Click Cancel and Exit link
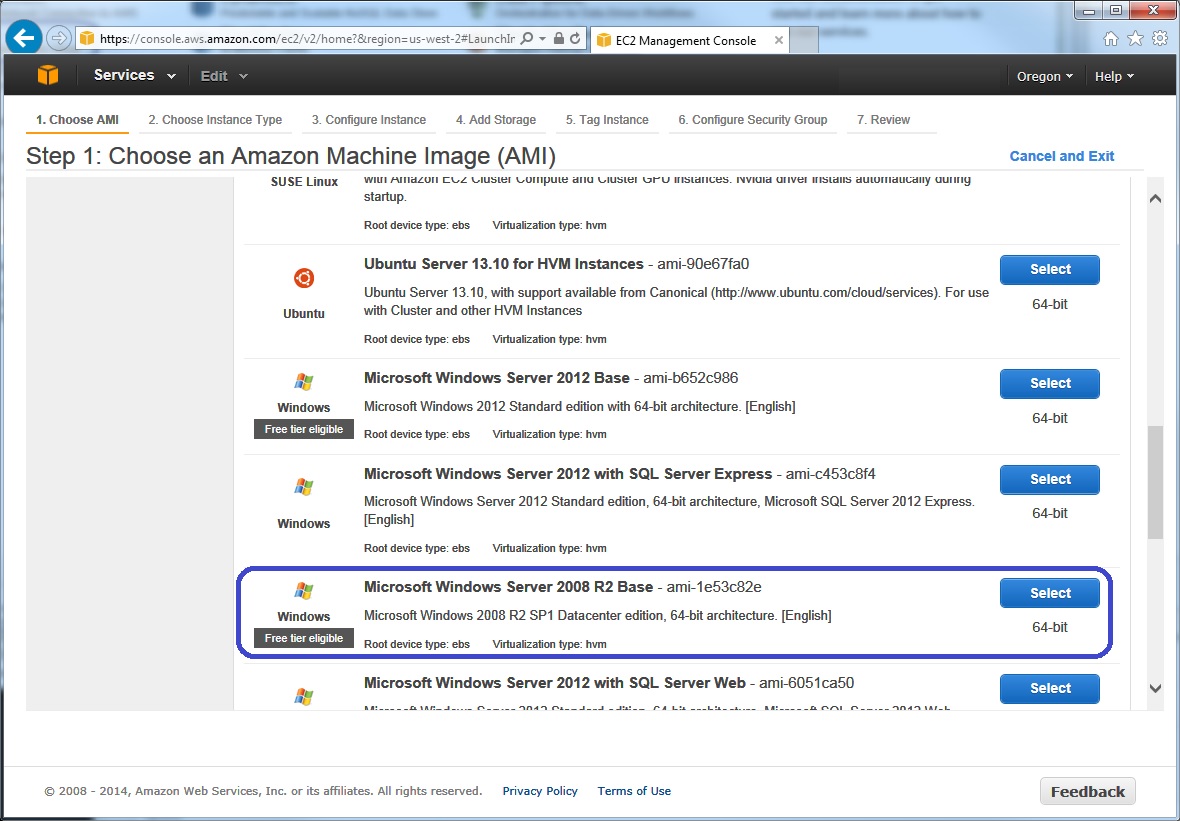Screen dimensions: 1180x821 pyautogui.click(x=1062, y=156)
